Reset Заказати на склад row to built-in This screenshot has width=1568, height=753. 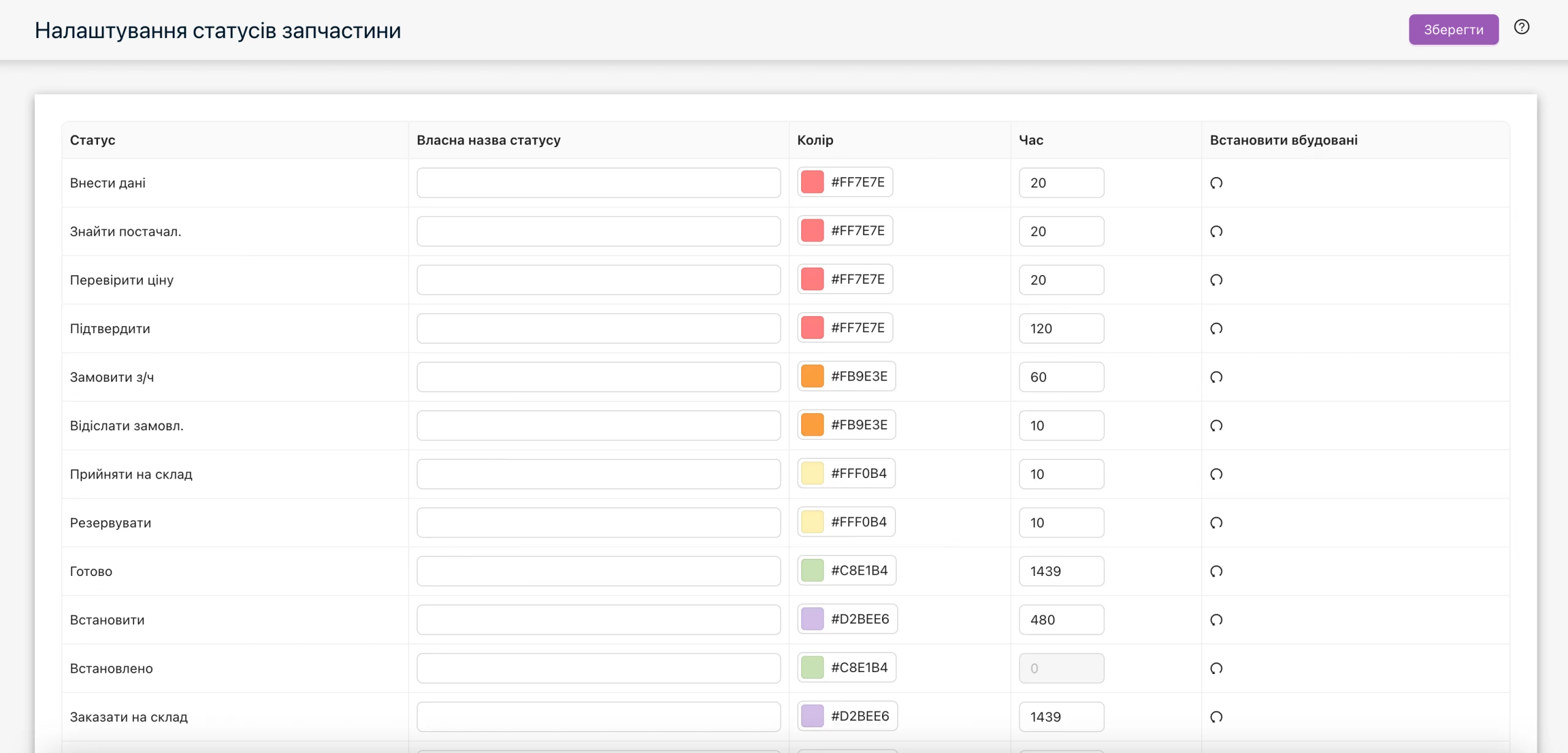point(1216,717)
